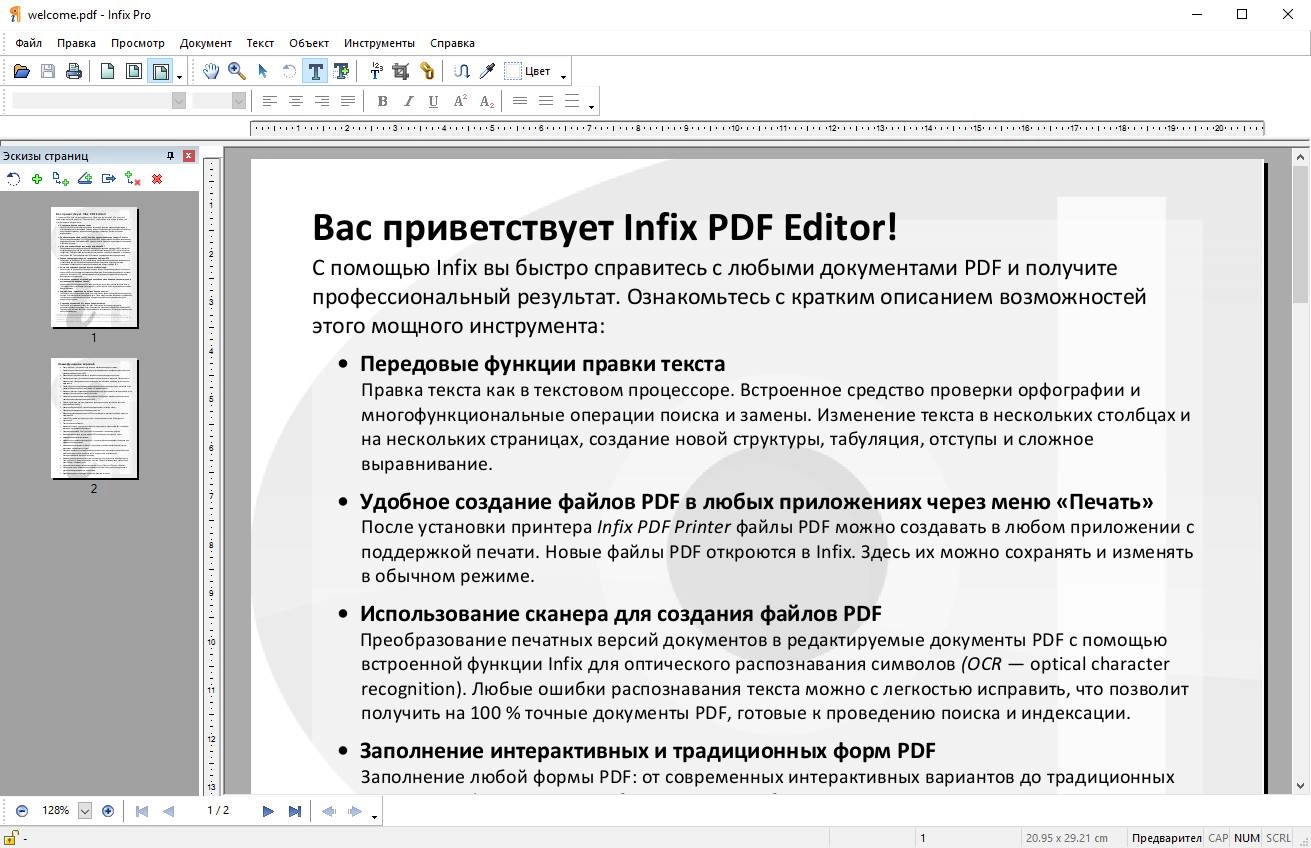This screenshot has height=848, width=1311.
Task: Toggle Underline formatting
Action: coord(433,101)
